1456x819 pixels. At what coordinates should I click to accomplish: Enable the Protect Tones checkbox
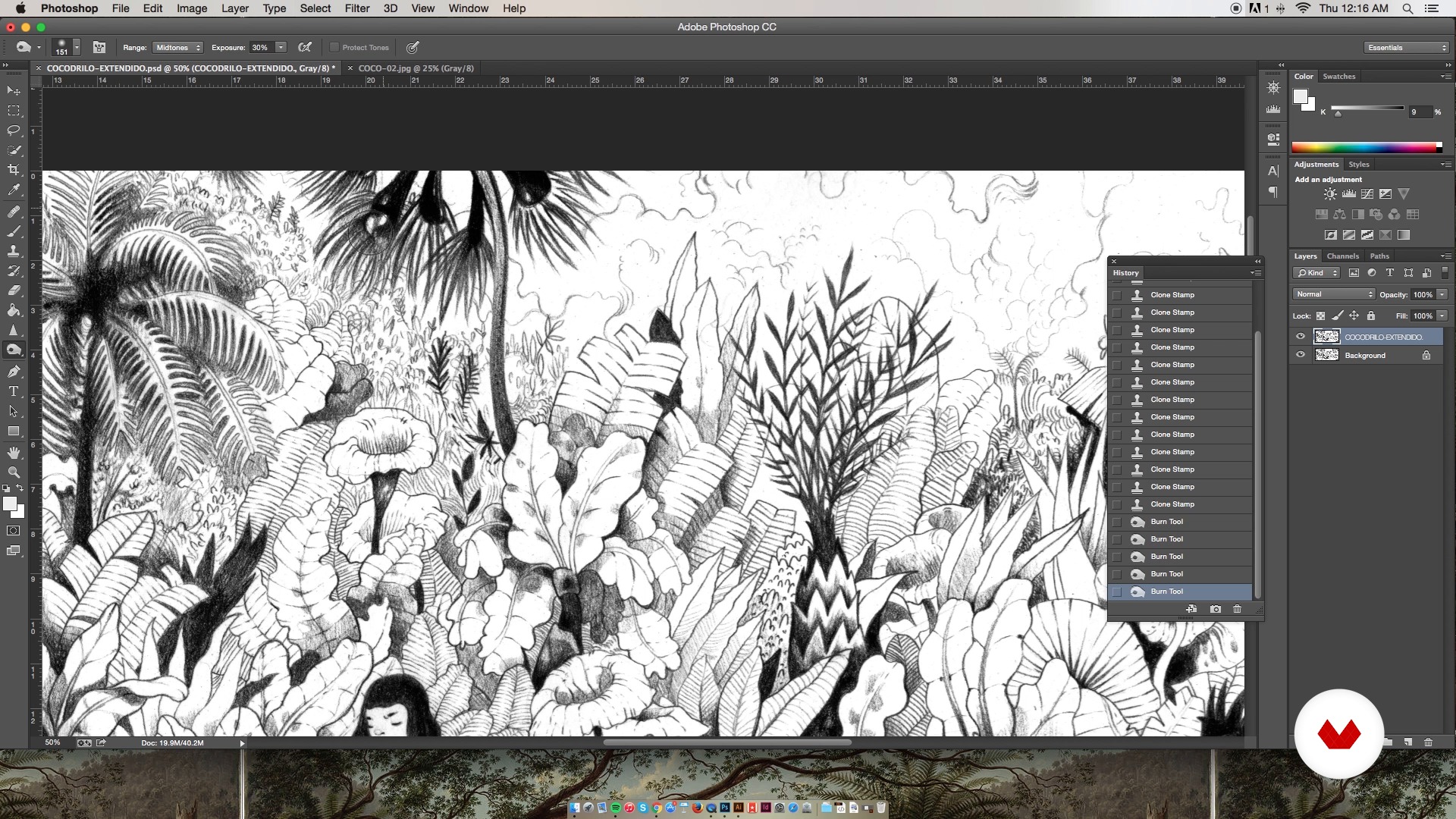334,47
